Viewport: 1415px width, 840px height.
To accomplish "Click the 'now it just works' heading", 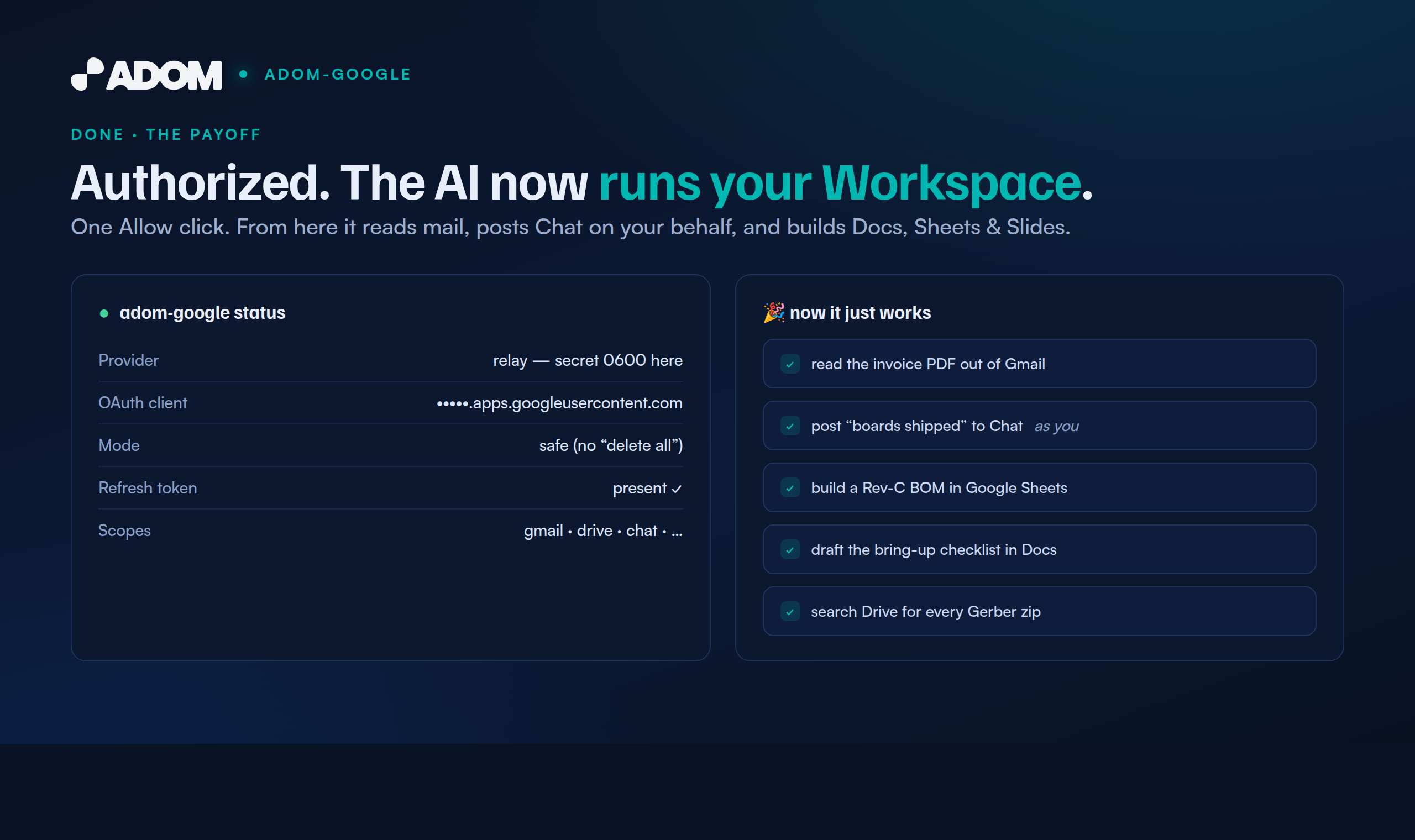I will pyautogui.click(x=860, y=313).
